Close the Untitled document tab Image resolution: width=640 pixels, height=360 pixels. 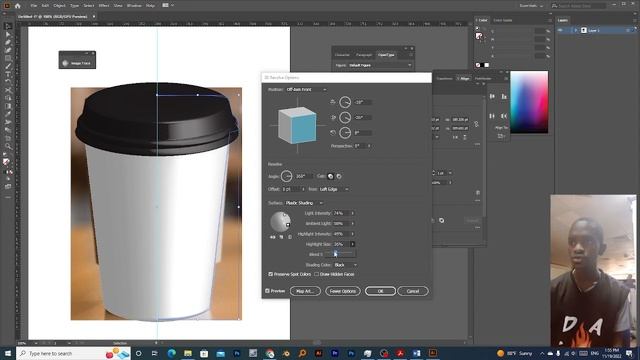[94, 17]
